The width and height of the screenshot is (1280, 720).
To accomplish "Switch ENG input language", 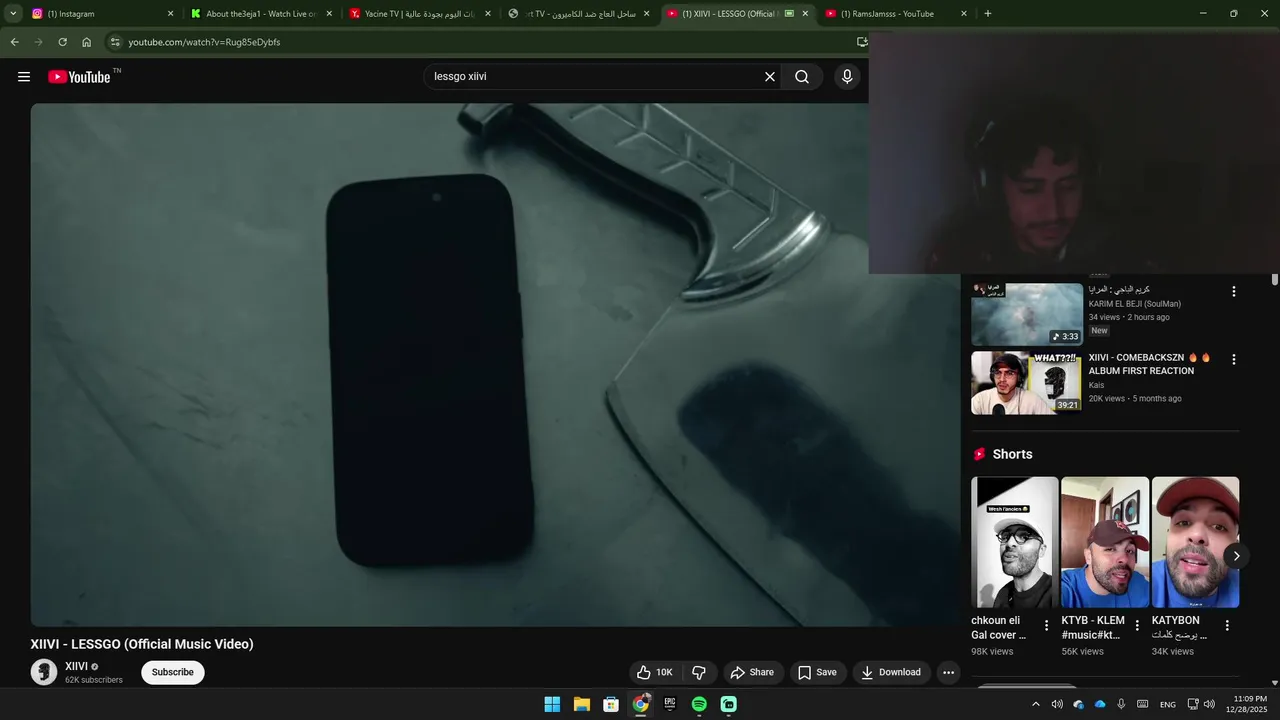I will pos(1167,704).
